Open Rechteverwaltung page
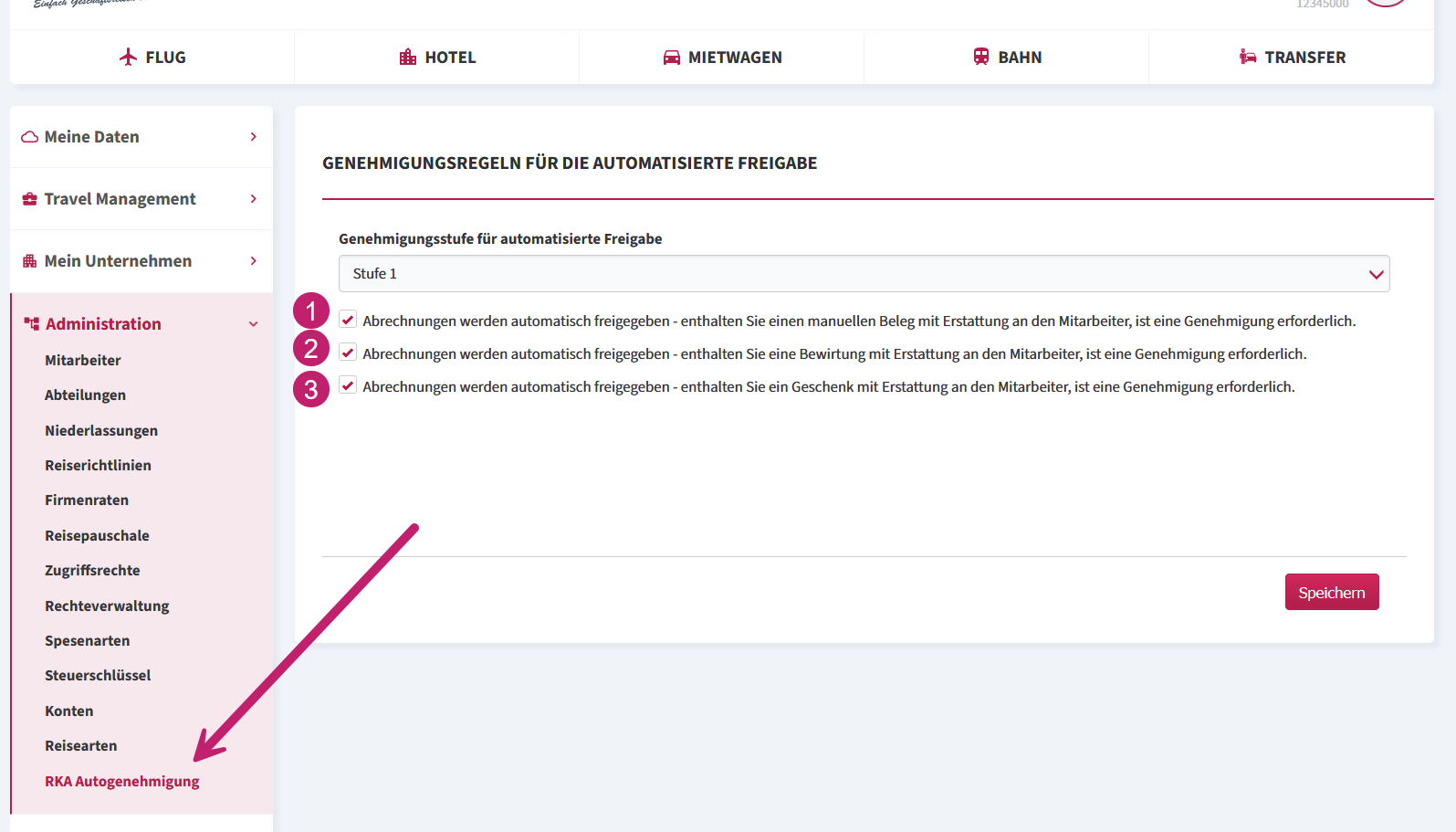Screen dimensions: 1456x832 pyautogui.click(x=107, y=606)
